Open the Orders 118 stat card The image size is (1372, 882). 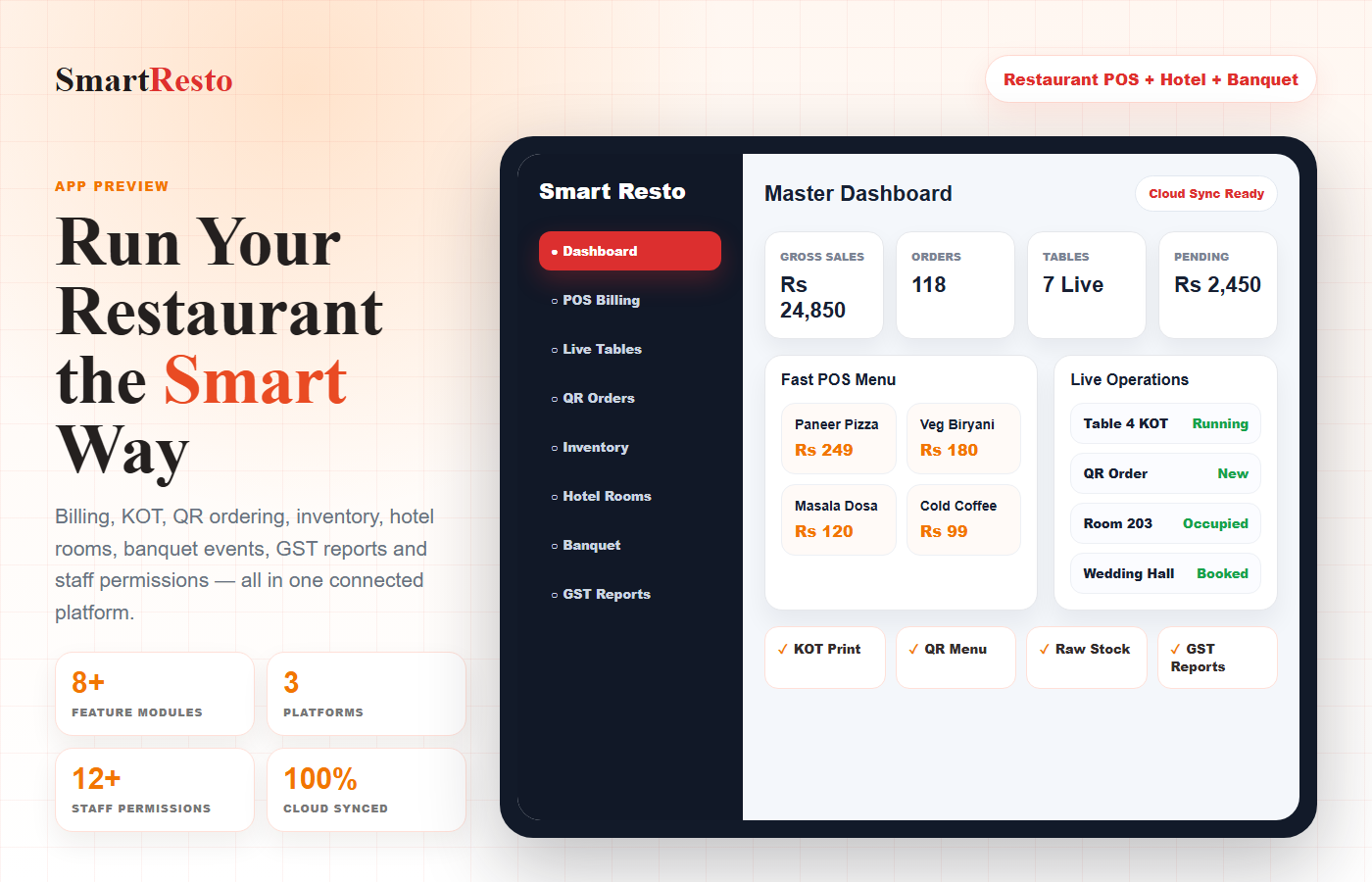[x=955, y=285]
